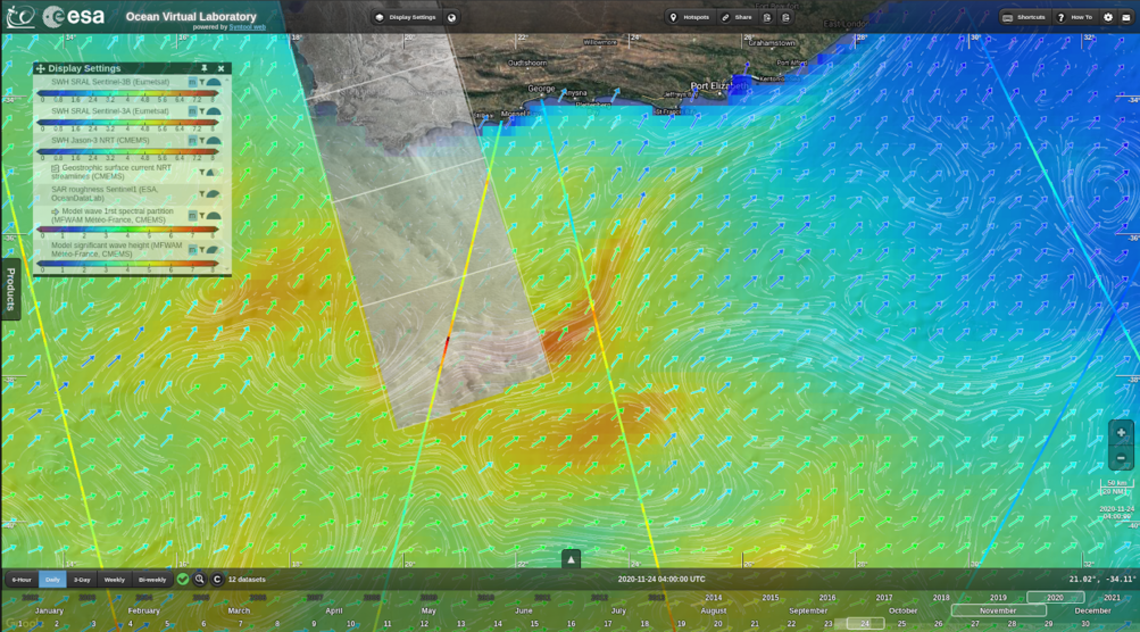Viewport: 1140px width, 632px height.
Task: Select day 24 on the timeline
Action: pyautogui.click(x=865, y=624)
